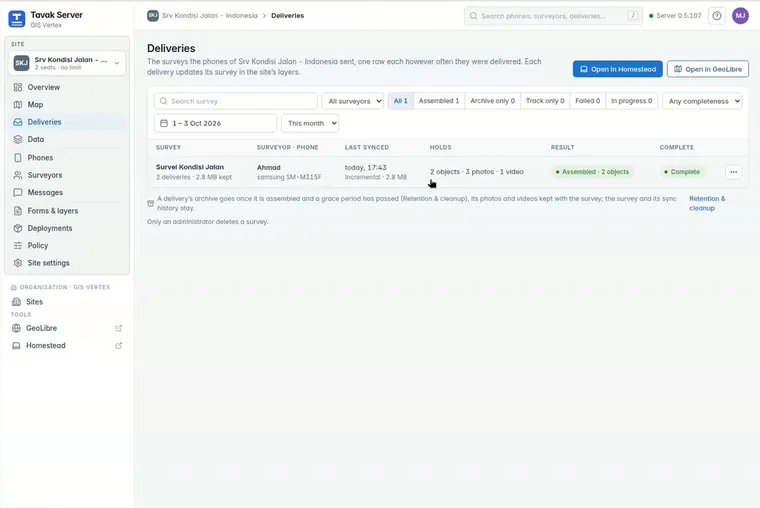Click 2 objects · 3 photos · 1 video

click(476, 172)
